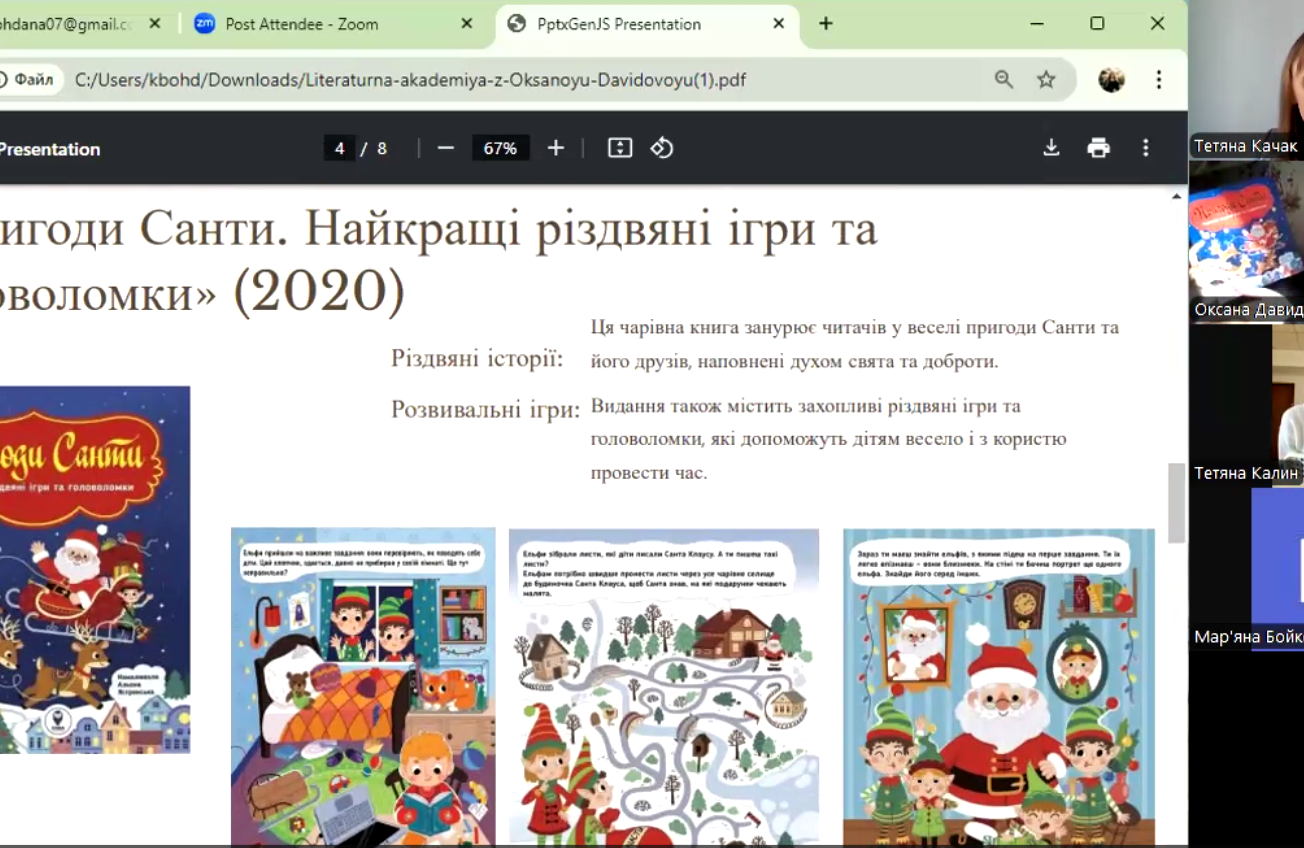1304x848 pixels.
Task: Rotate the PDF counterclockwise
Action: click(x=662, y=148)
